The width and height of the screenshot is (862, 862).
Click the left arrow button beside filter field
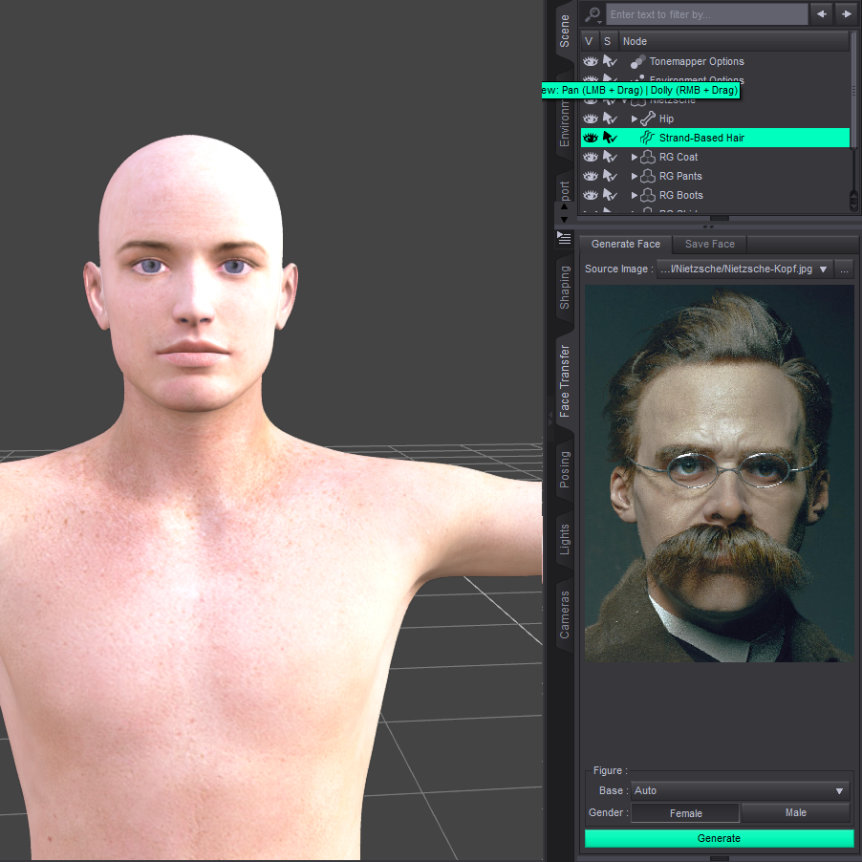click(822, 14)
